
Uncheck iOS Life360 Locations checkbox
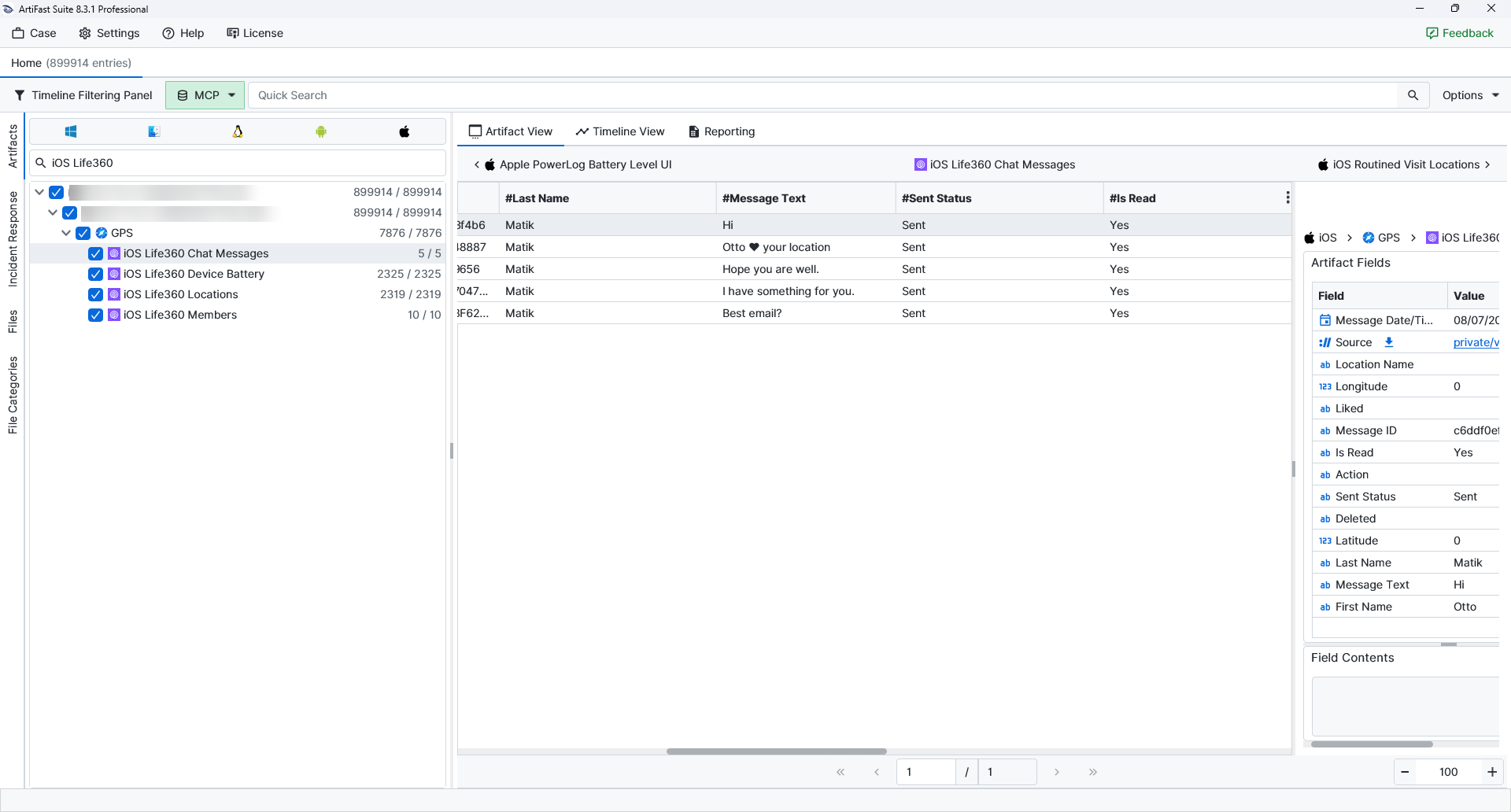coord(95,294)
